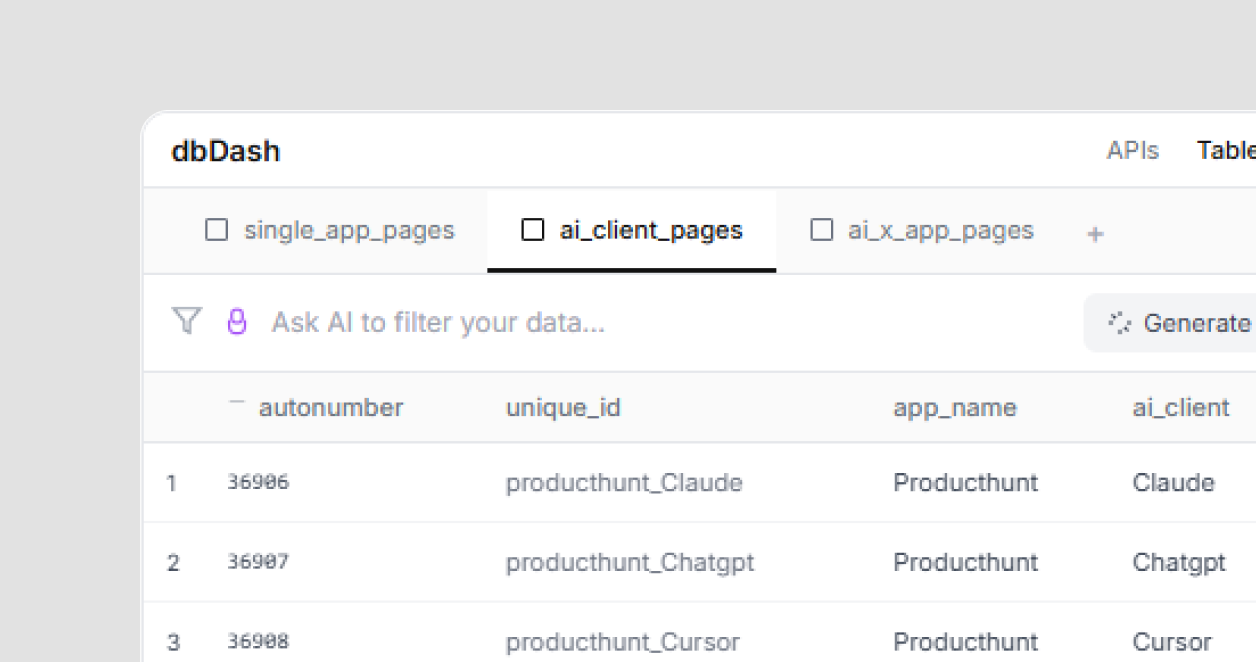The width and height of the screenshot is (1256, 662).
Task: Select the cell 36907
Action: (x=258, y=562)
